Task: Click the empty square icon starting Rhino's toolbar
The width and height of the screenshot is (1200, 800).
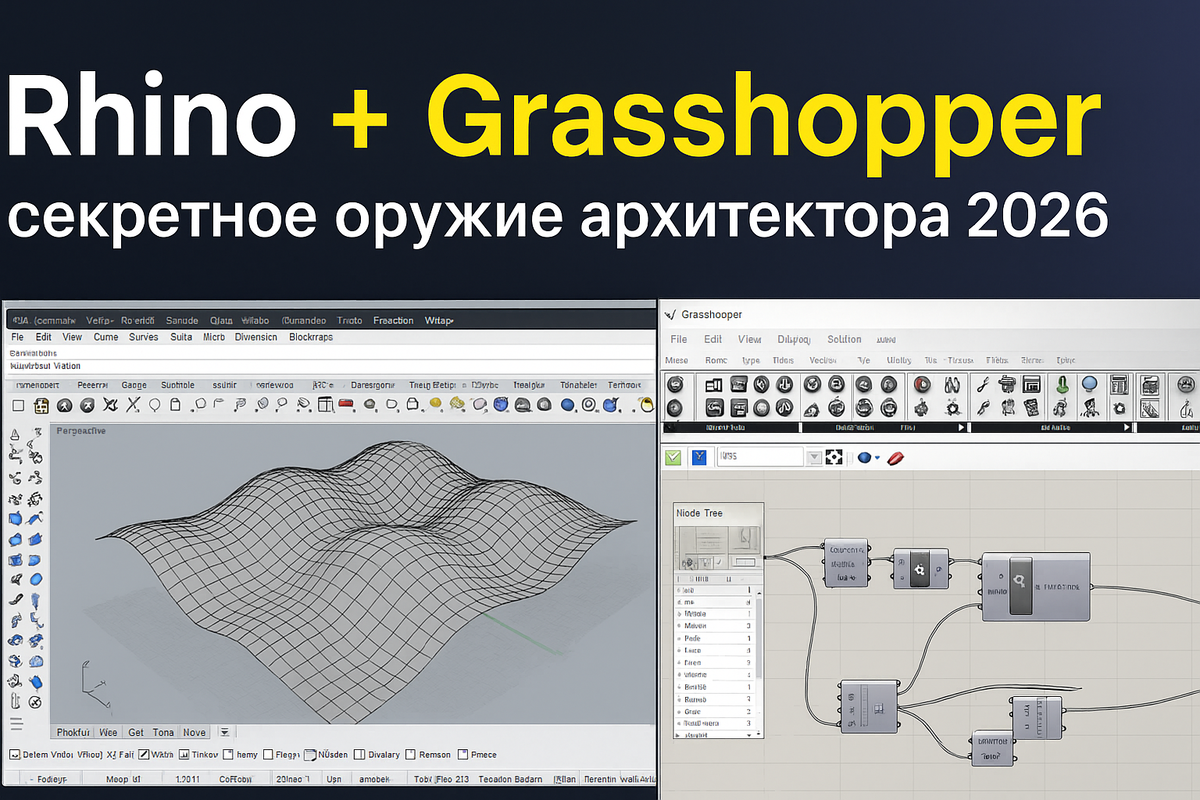Action: pyautogui.click(x=18, y=404)
